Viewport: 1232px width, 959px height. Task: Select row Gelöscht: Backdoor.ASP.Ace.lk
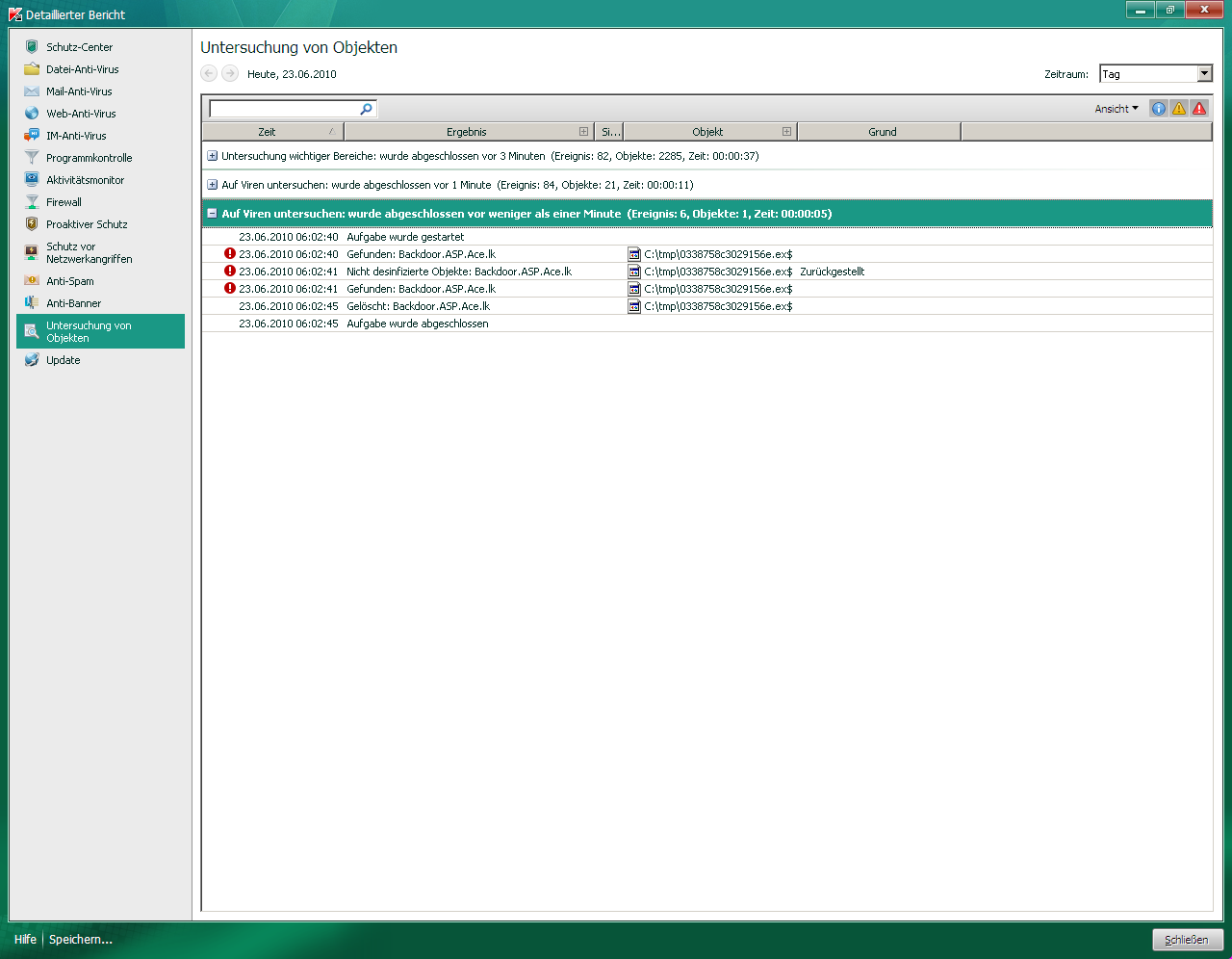coord(706,306)
